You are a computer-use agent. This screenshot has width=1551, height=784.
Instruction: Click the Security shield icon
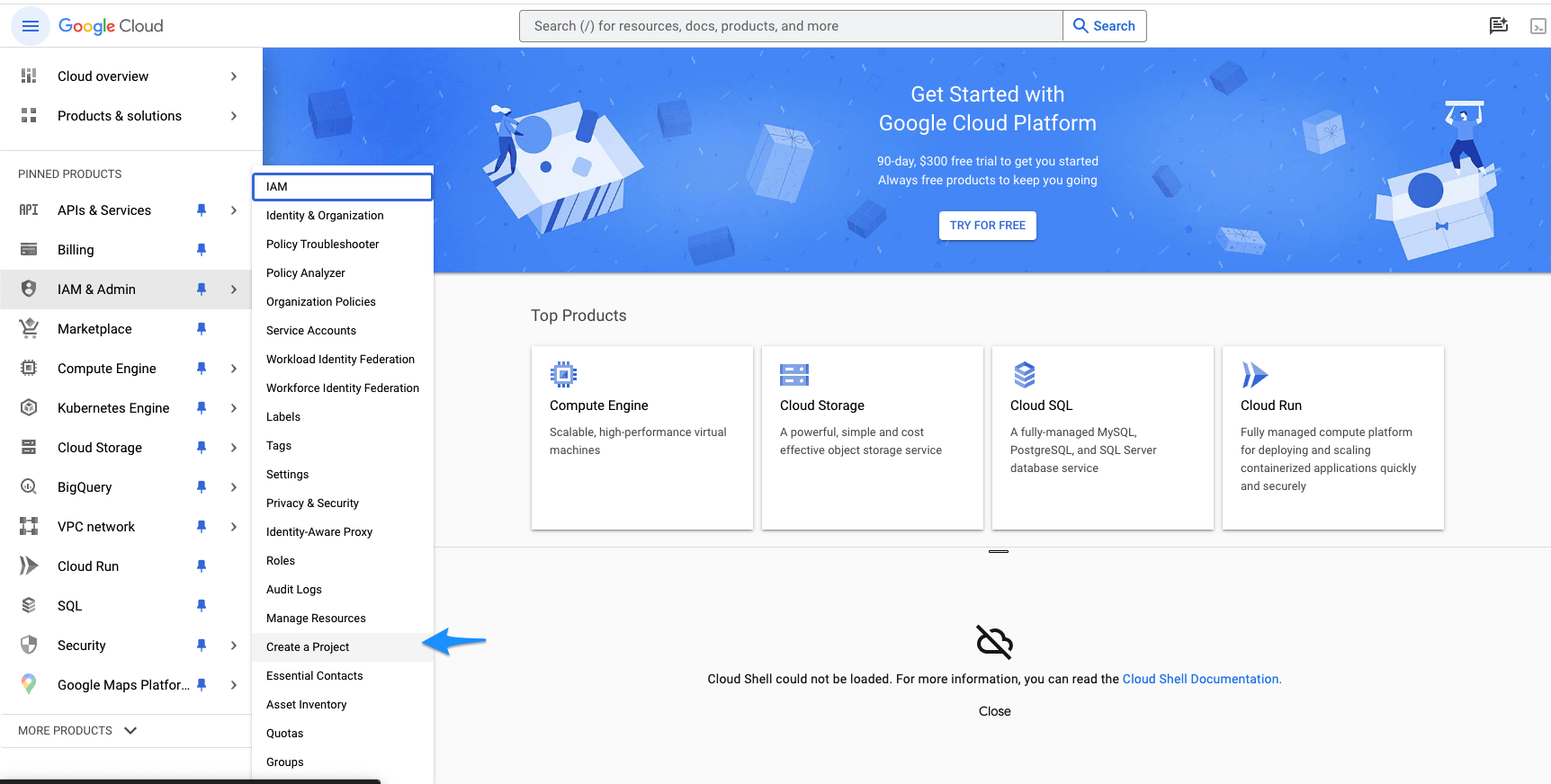click(x=29, y=645)
